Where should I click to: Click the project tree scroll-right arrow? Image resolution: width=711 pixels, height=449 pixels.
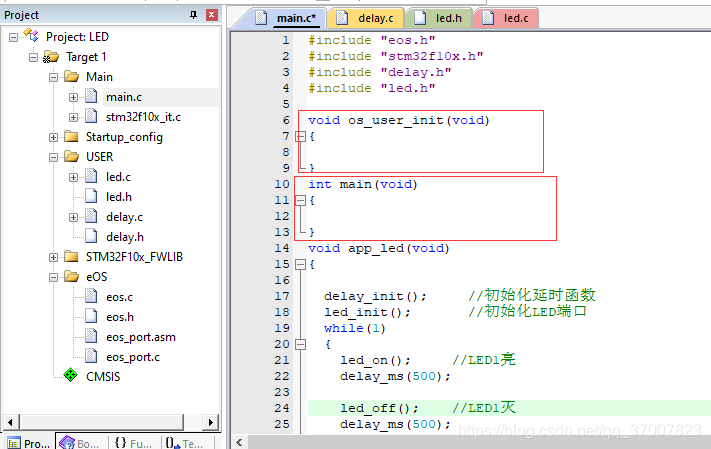pyautogui.click(x=210, y=422)
